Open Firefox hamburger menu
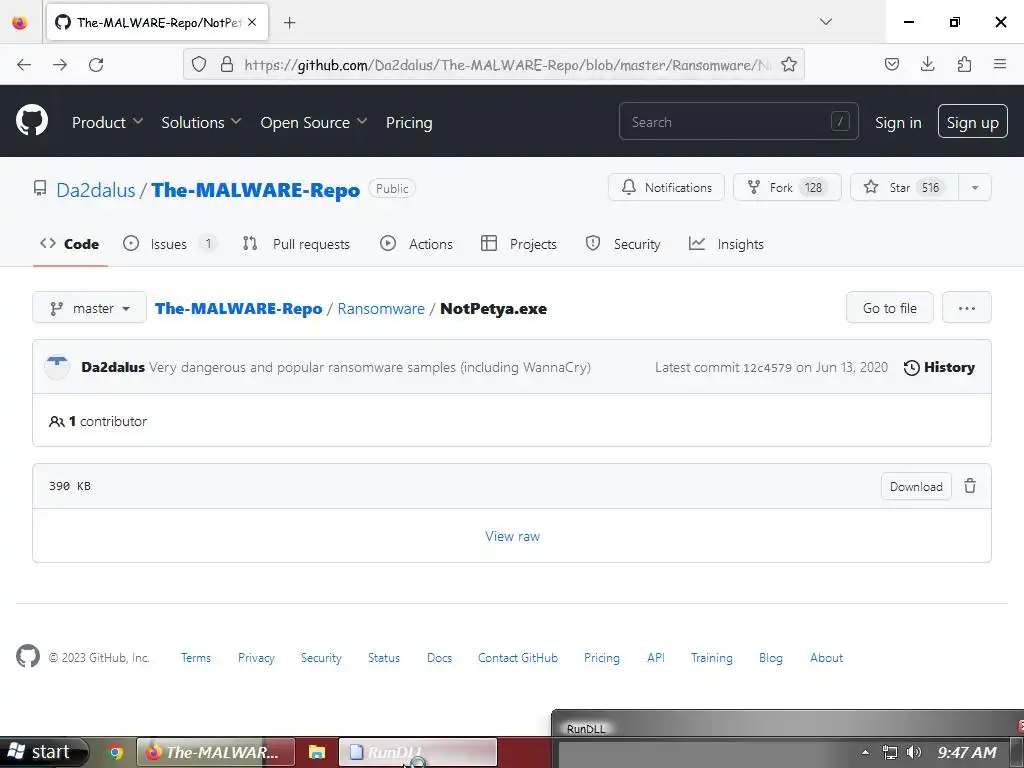 1000,64
